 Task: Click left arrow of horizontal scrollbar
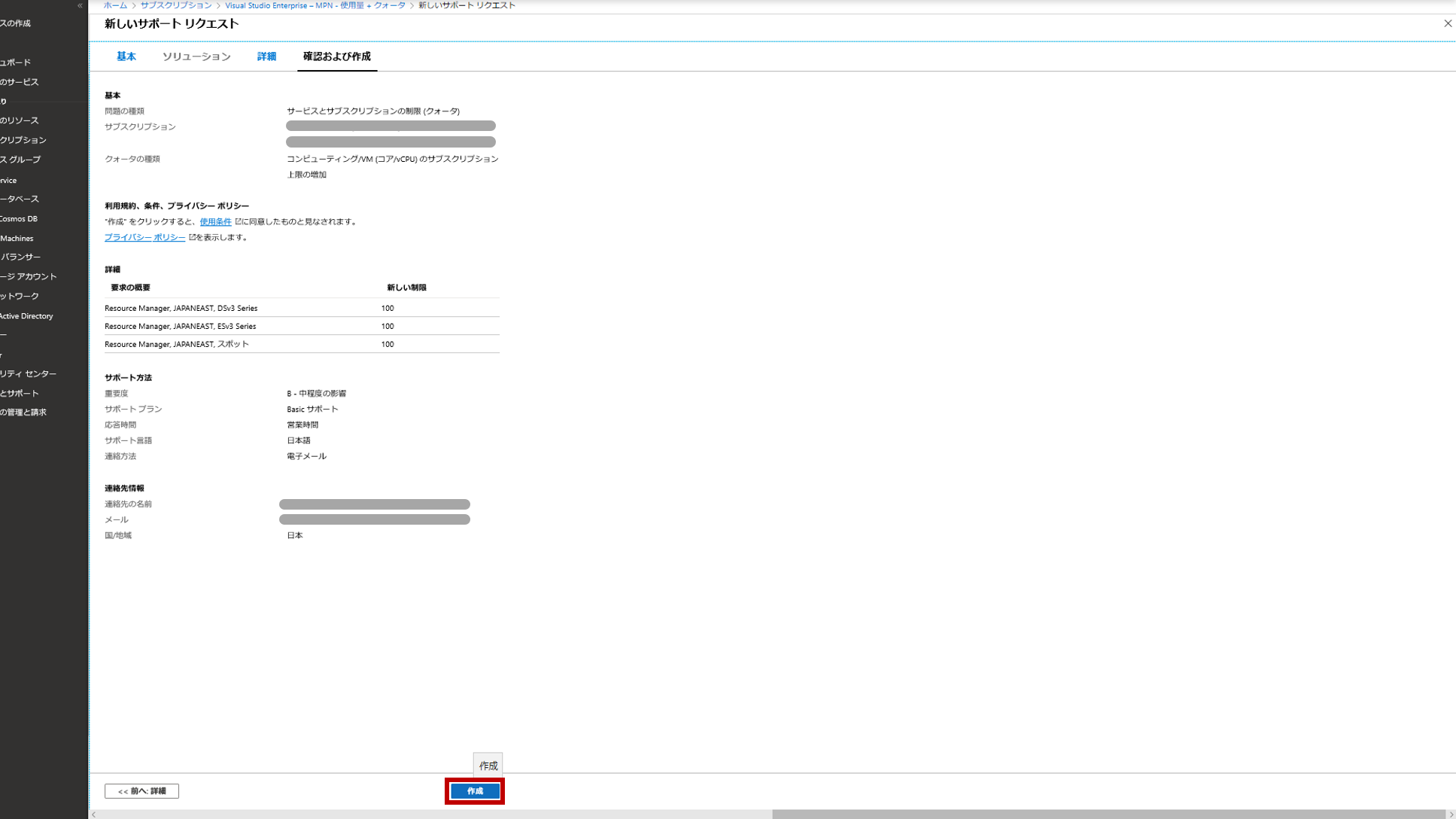(94, 814)
